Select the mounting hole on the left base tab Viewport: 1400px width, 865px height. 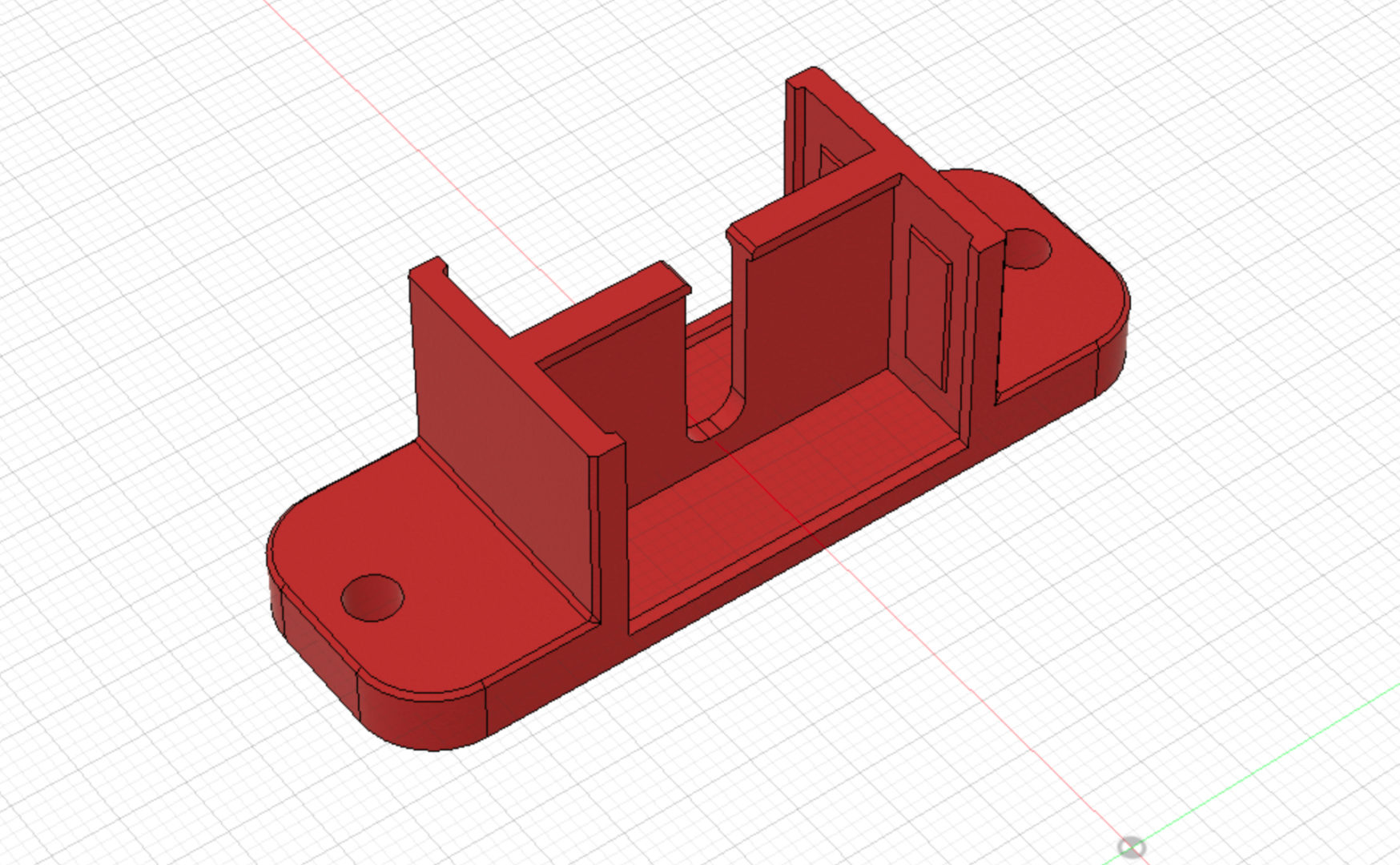click(372, 597)
